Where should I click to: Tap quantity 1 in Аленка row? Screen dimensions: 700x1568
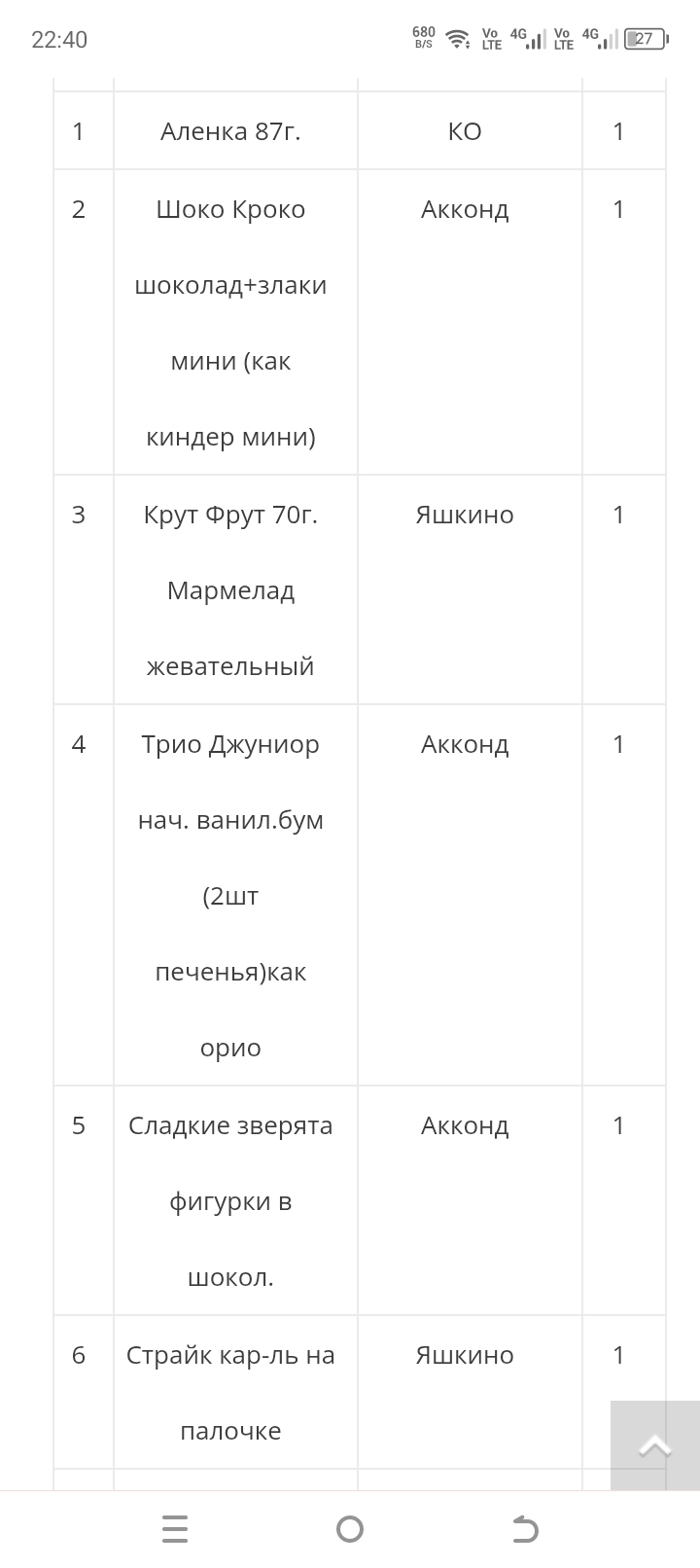pos(618,131)
